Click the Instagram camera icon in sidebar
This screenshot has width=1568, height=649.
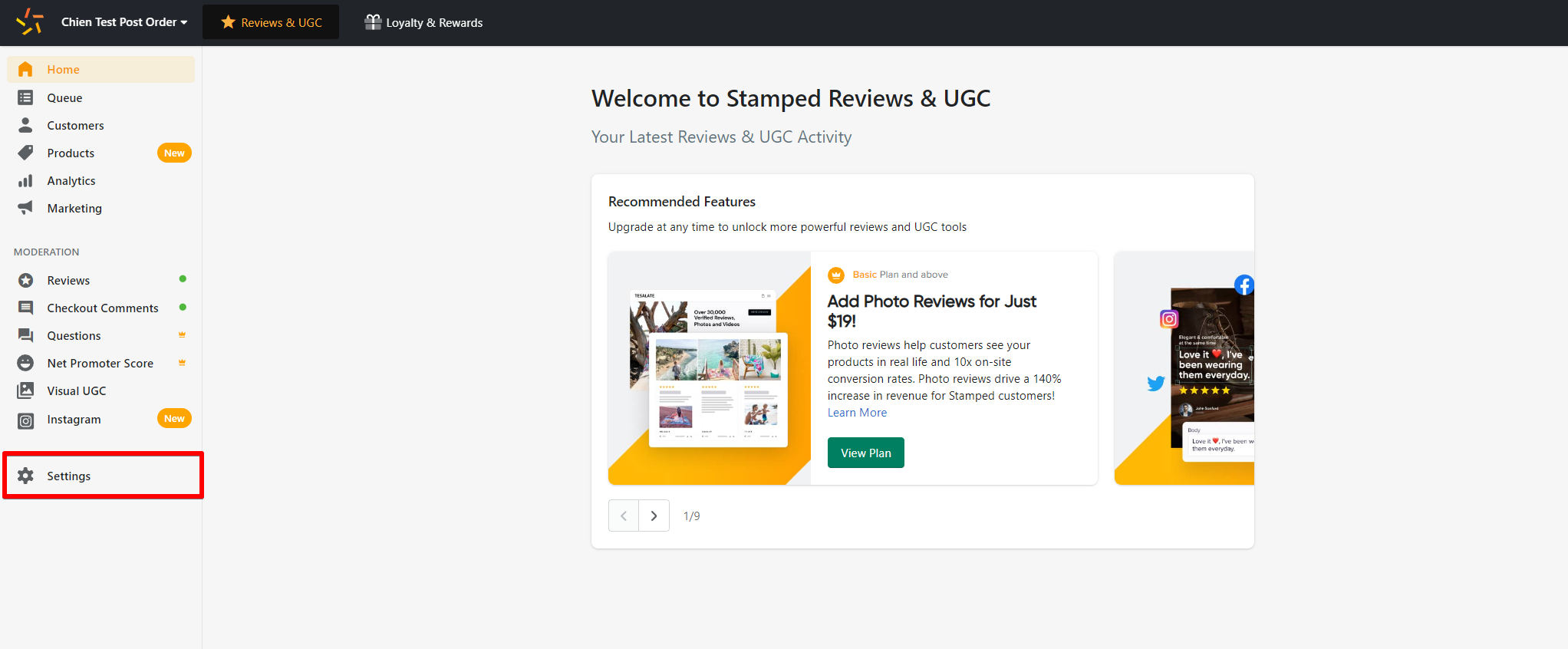pyautogui.click(x=25, y=420)
